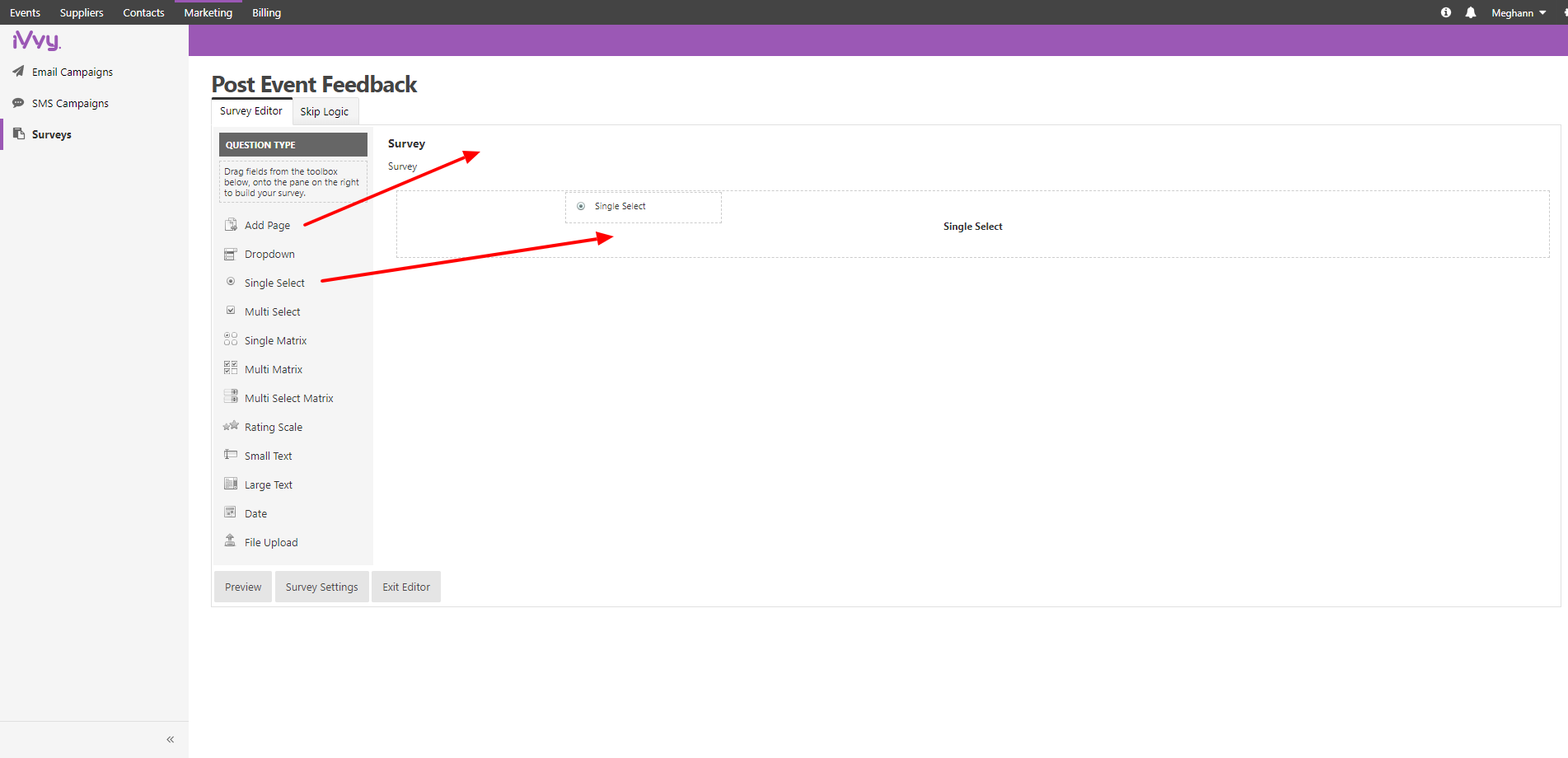Image resolution: width=1568 pixels, height=758 pixels.
Task: Click the bold Single Select drop zone label
Action: [972, 227]
